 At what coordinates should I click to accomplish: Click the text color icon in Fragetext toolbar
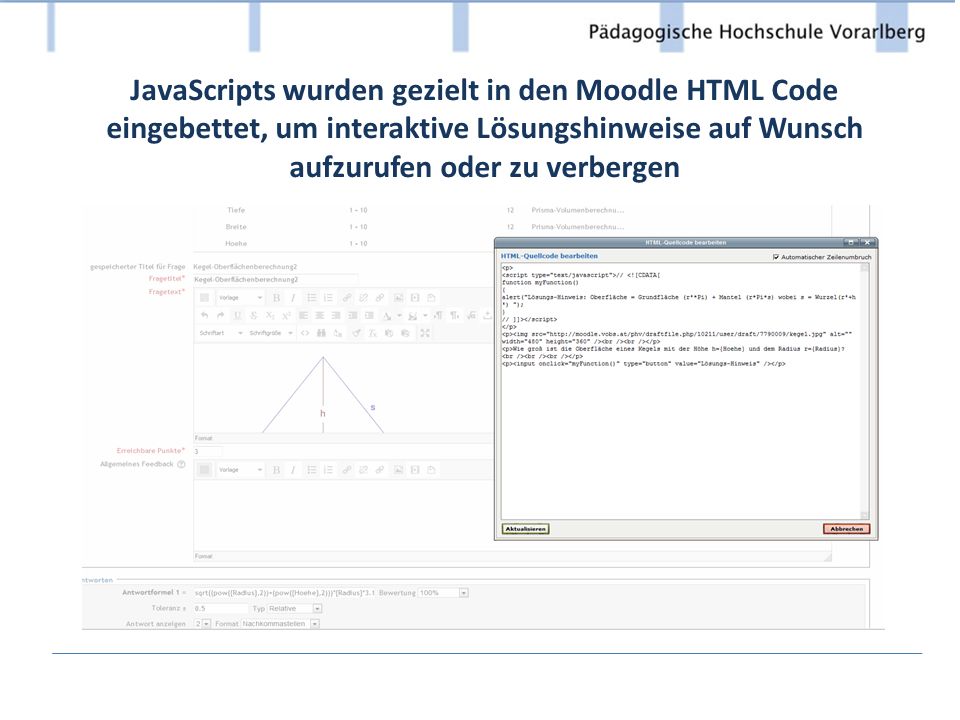[x=387, y=315]
